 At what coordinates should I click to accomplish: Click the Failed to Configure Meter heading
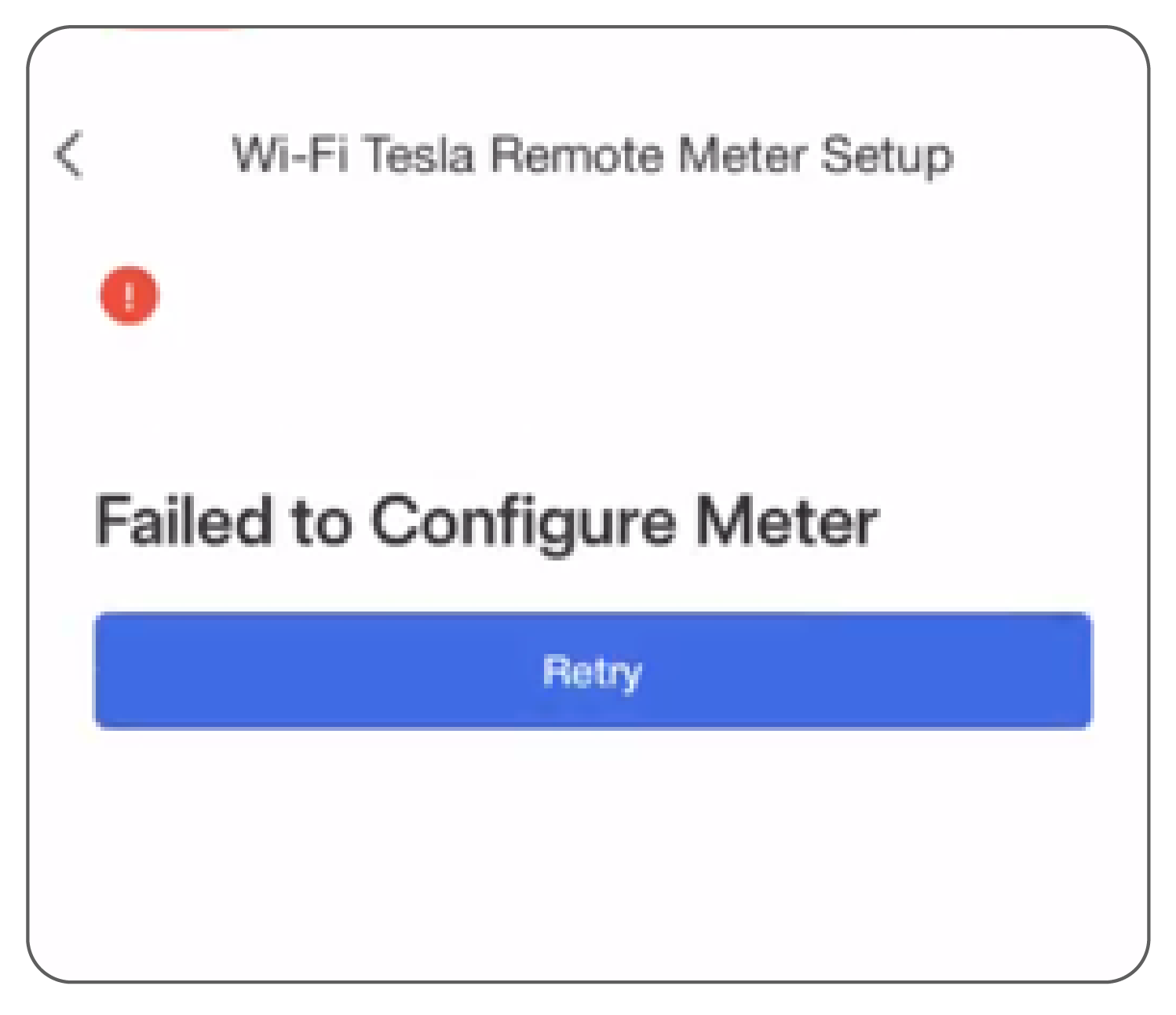(x=487, y=522)
